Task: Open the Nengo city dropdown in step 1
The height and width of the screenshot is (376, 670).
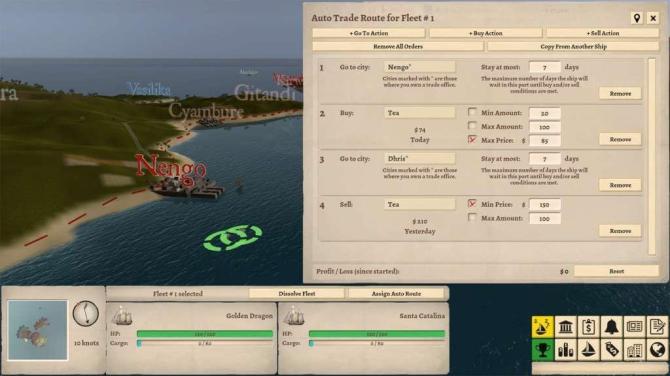Action: pyautogui.click(x=420, y=67)
